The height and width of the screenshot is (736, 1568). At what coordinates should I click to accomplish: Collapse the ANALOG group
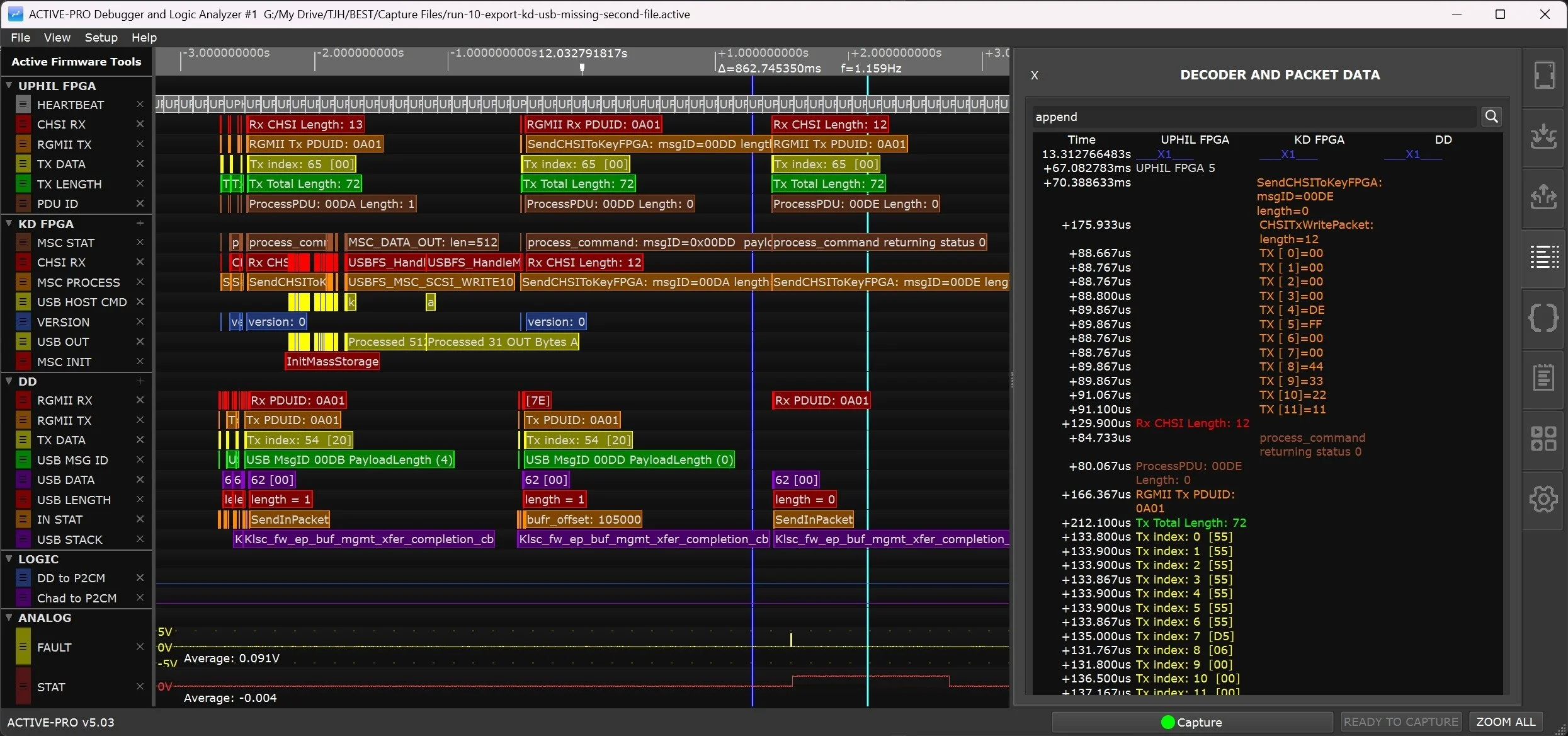point(9,618)
